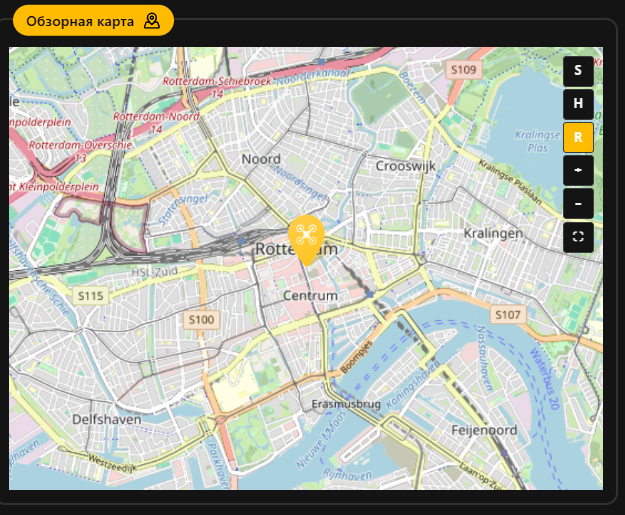
Task: Select the highlighted R map layer
Action: (x=578, y=137)
